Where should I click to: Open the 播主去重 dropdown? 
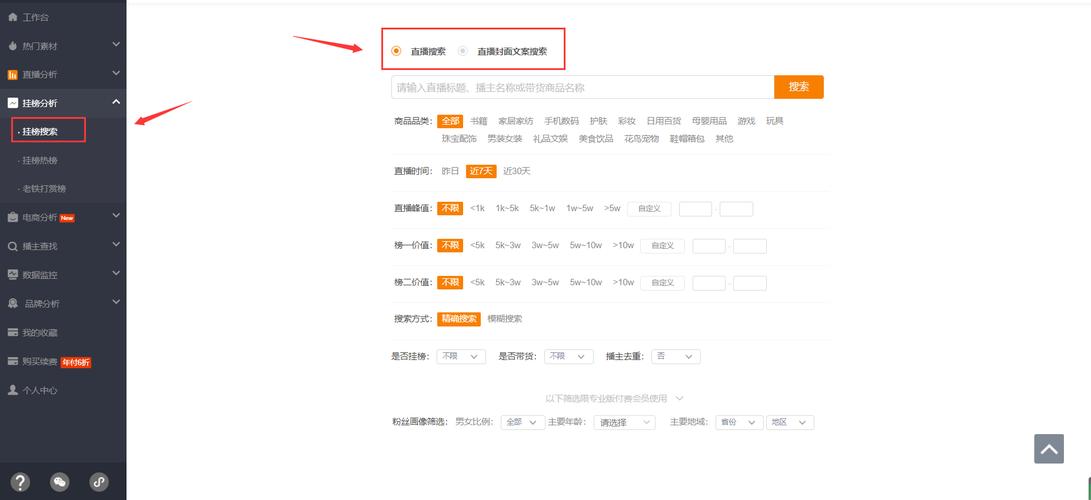[x=676, y=357]
